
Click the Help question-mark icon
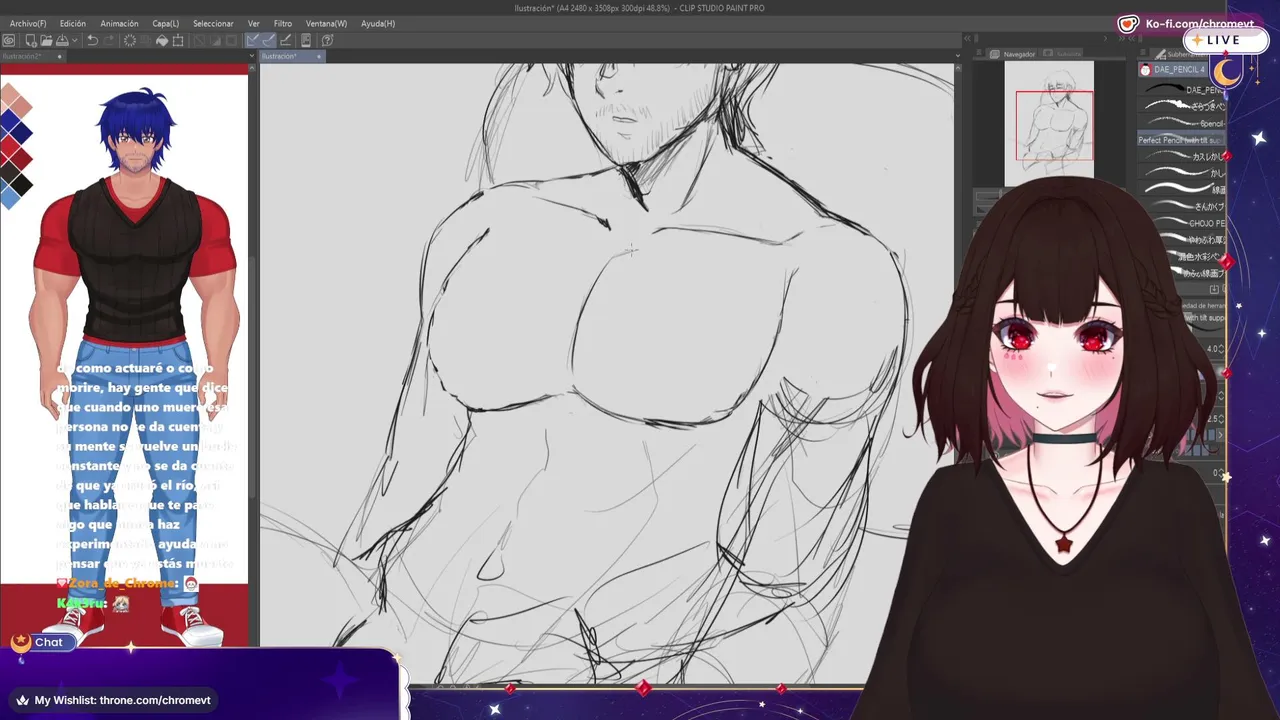click(x=327, y=40)
